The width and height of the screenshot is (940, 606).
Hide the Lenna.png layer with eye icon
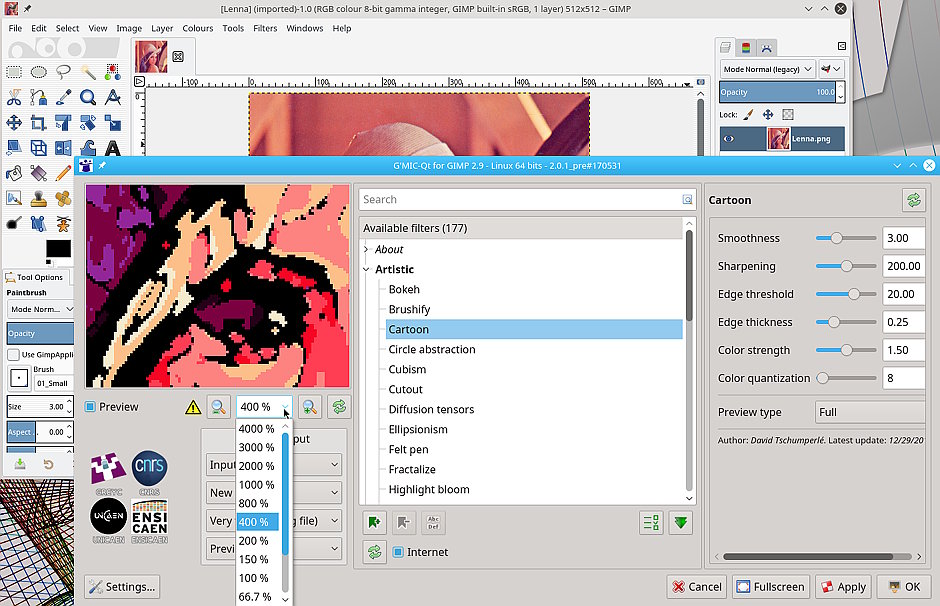pyautogui.click(x=728, y=139)
